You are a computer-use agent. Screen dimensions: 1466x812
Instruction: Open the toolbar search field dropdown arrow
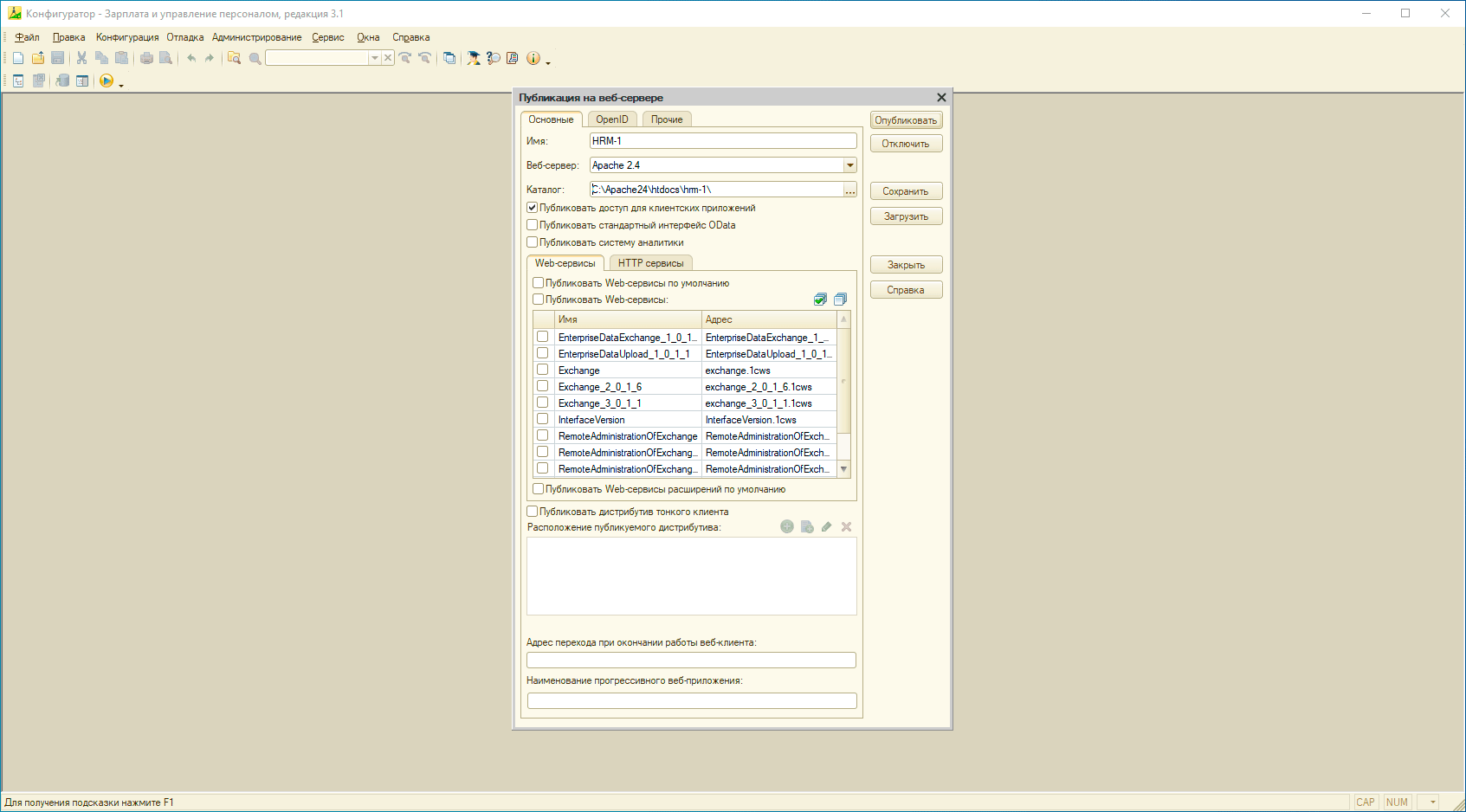(374, 58)
